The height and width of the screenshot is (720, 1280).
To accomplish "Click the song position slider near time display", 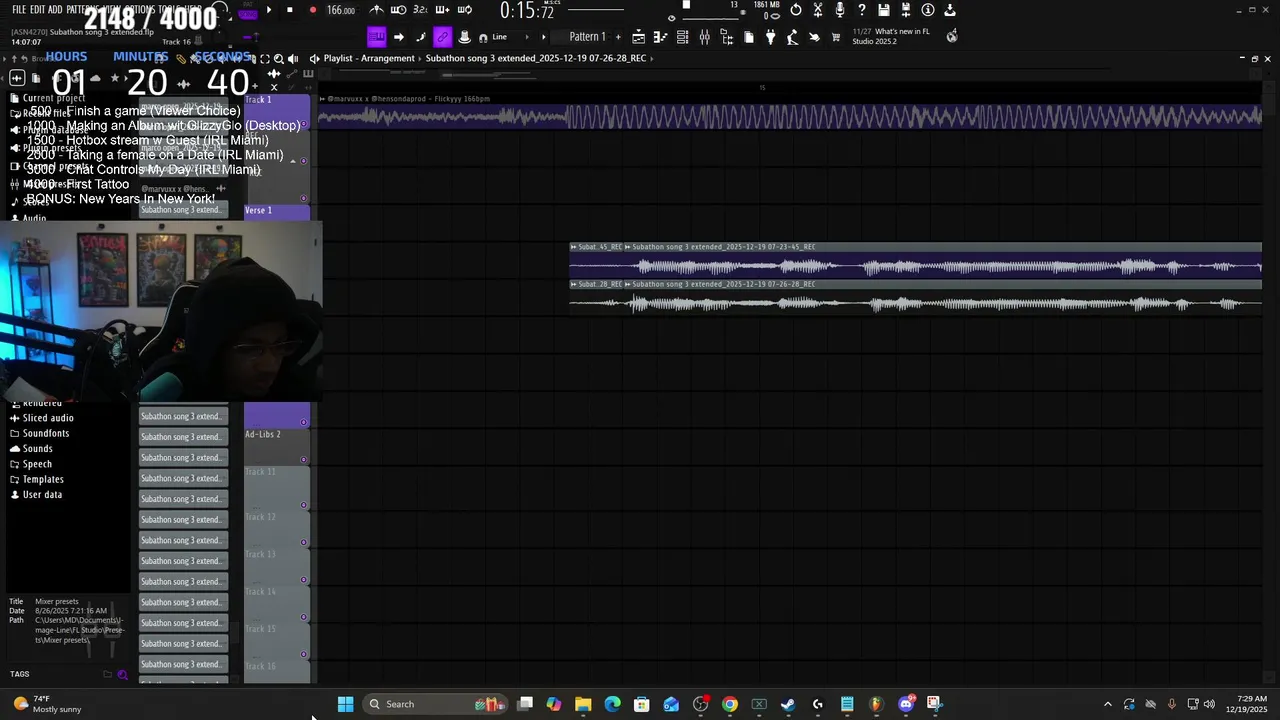I will [596, 9].
